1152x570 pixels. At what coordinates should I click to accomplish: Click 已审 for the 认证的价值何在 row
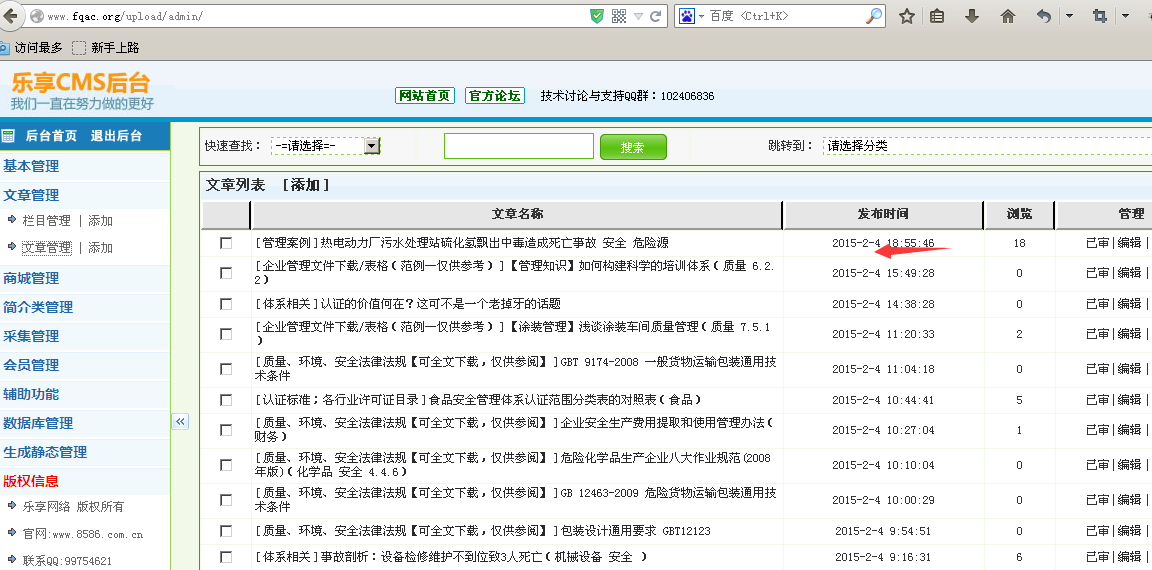point(1098,303)
